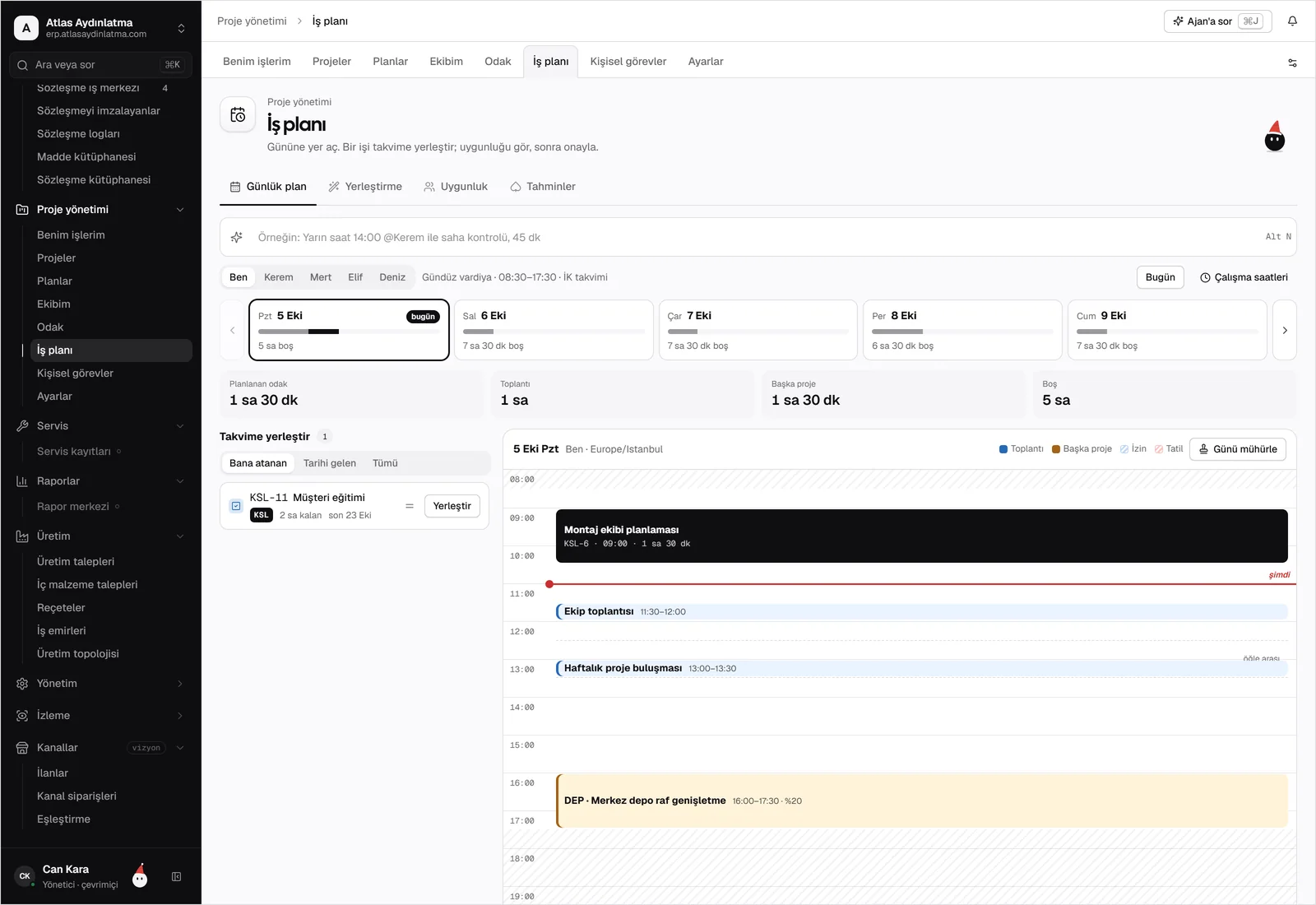Viewport: 1316px width, 905px height.
Task: Switch the list filter to Tarihi gelen
Action: click(x=330, y=463)
